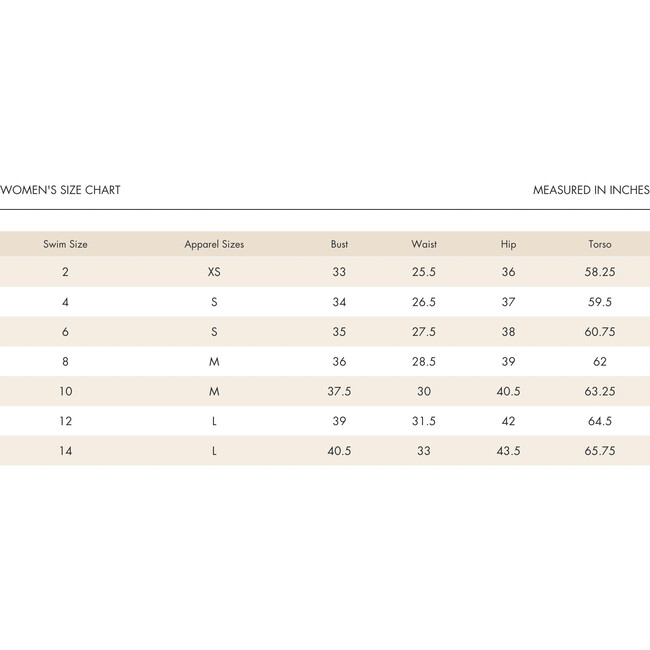The image size is (650, 650).
Task: Select the Swim Size column header
Action: (65, 244)
